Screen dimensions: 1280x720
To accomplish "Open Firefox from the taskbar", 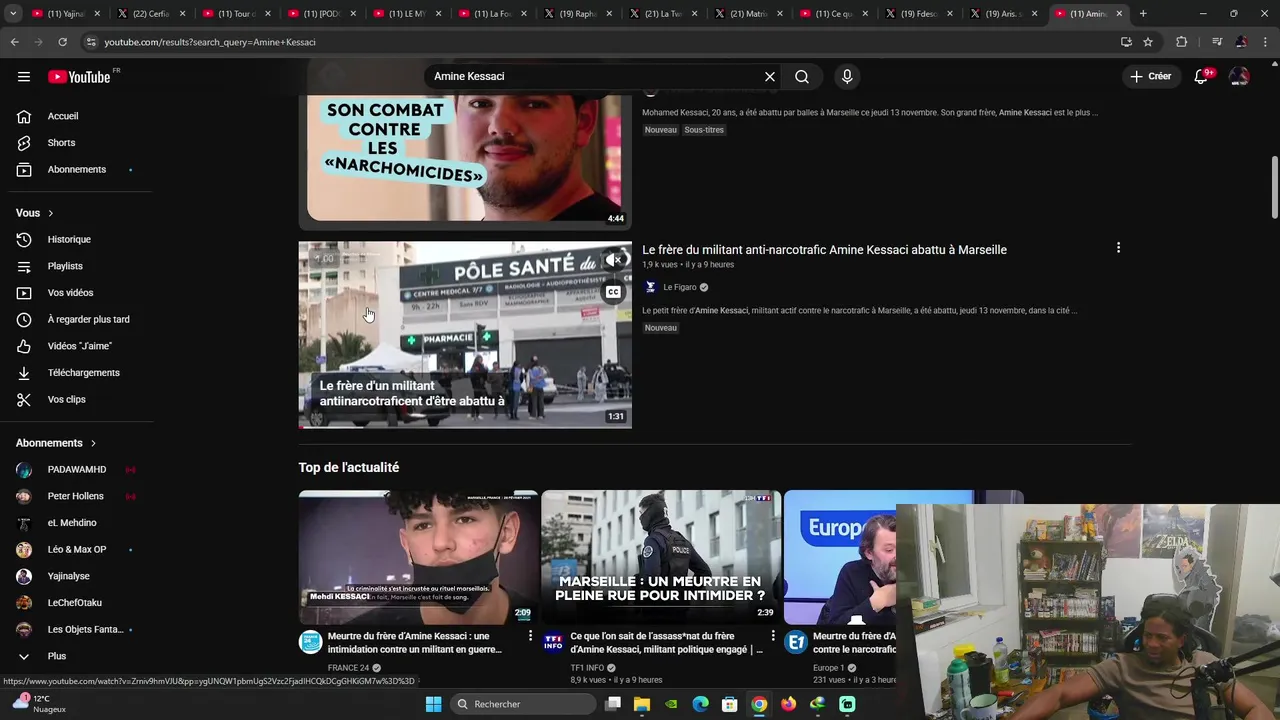I will [788, 704].
